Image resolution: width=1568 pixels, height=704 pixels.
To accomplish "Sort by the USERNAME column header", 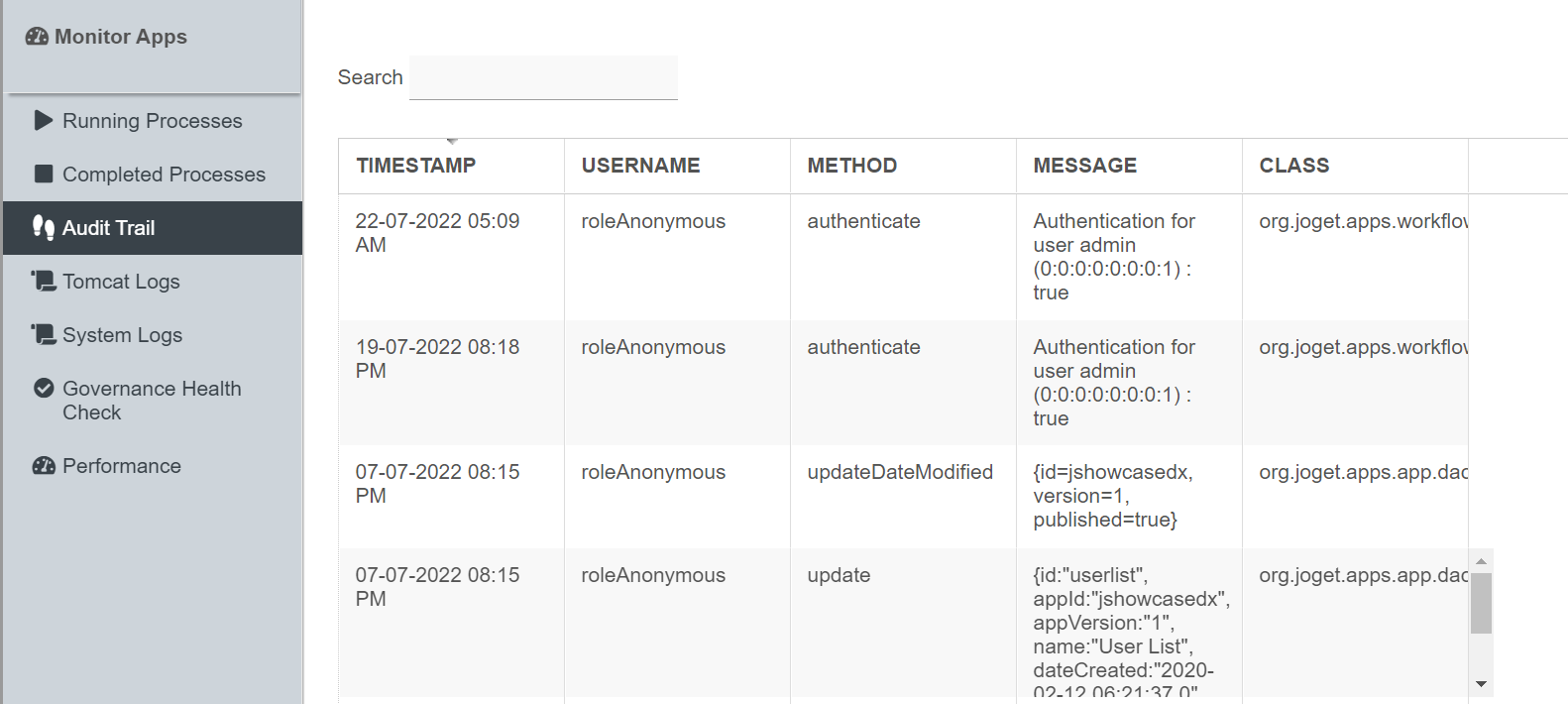I will tap(640, 166).
